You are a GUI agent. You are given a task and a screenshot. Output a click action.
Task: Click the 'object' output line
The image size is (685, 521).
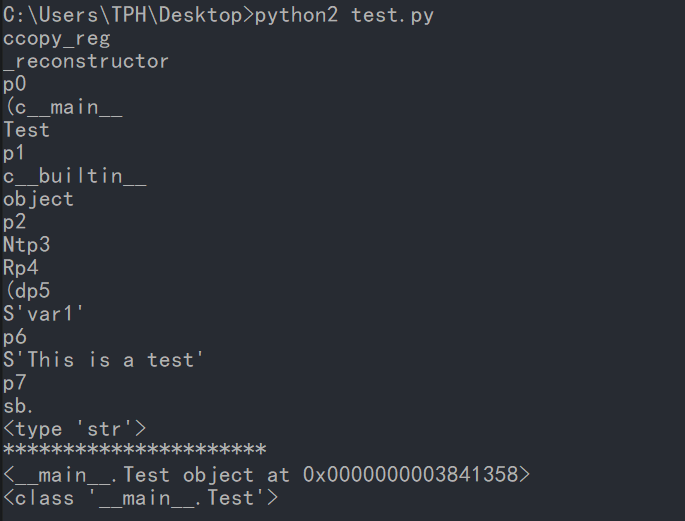pos(38,199)
